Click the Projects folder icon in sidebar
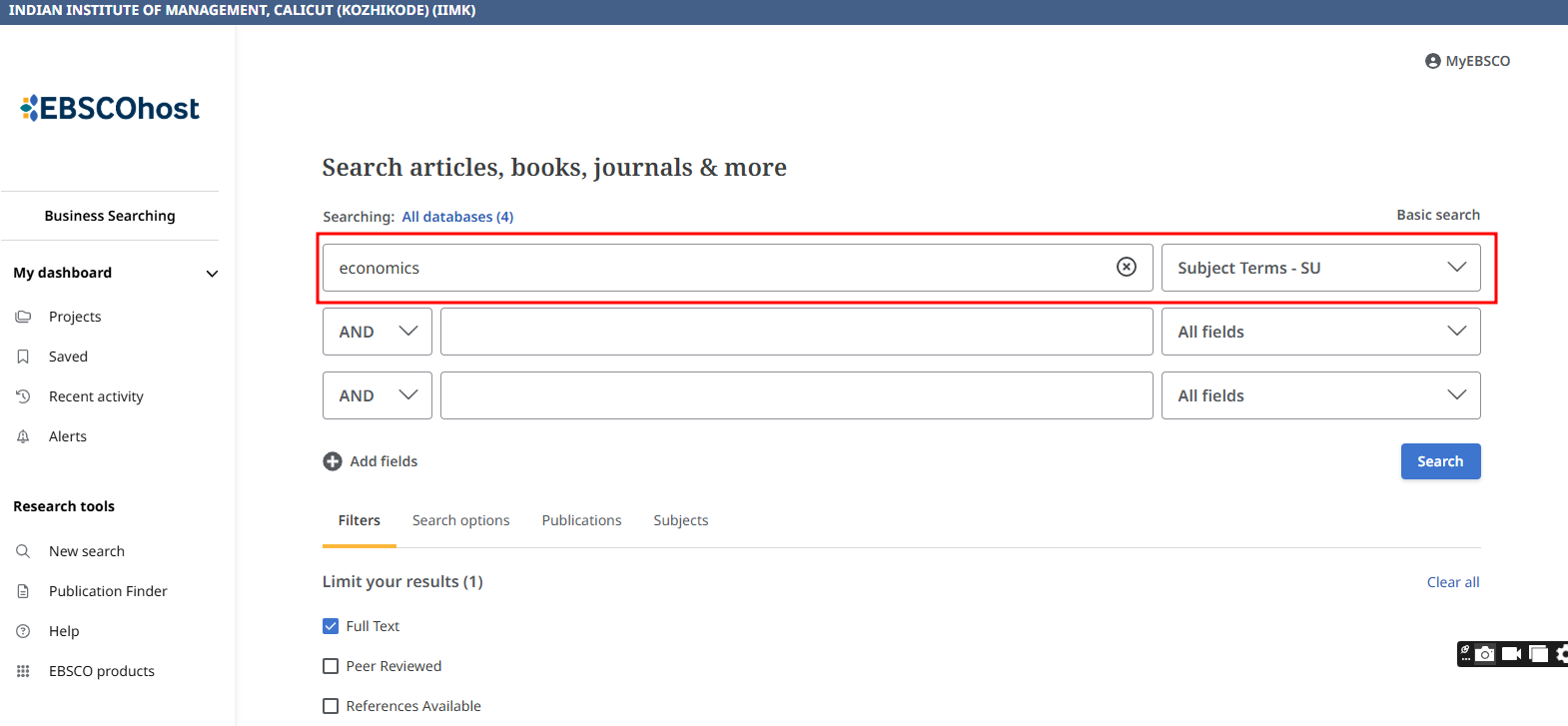Image resolution: width=1568 pixels, height=726 pixels. [x=23, y=317]
